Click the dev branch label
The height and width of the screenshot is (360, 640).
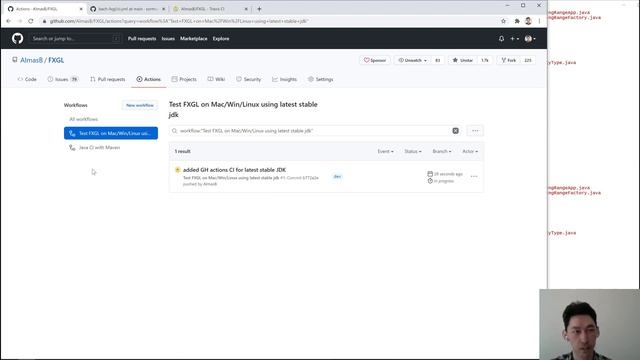337,176
